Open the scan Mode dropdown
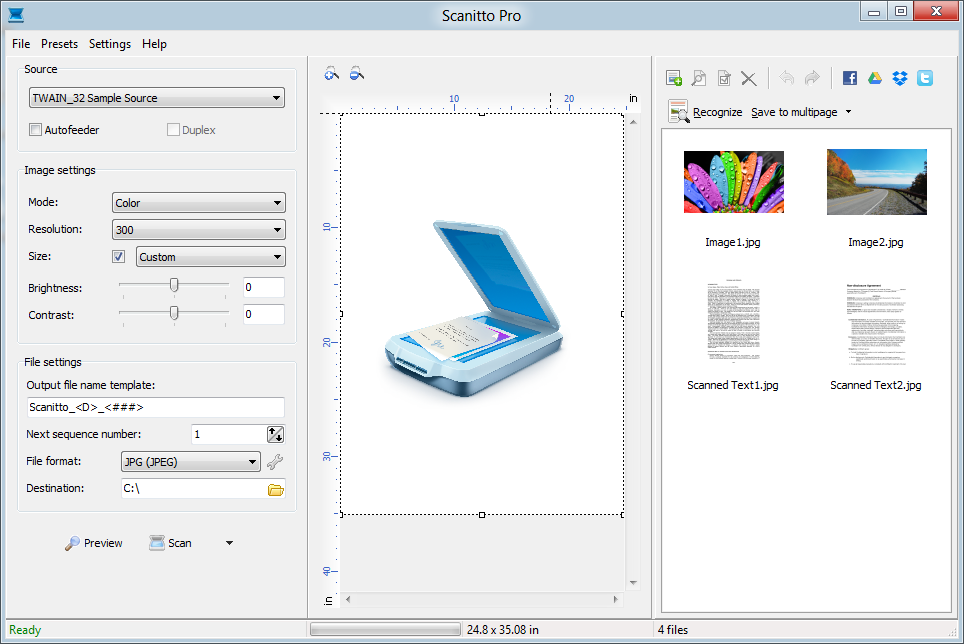Image resolution: width=964 pixels, height=644 pixels. [198, 202]
